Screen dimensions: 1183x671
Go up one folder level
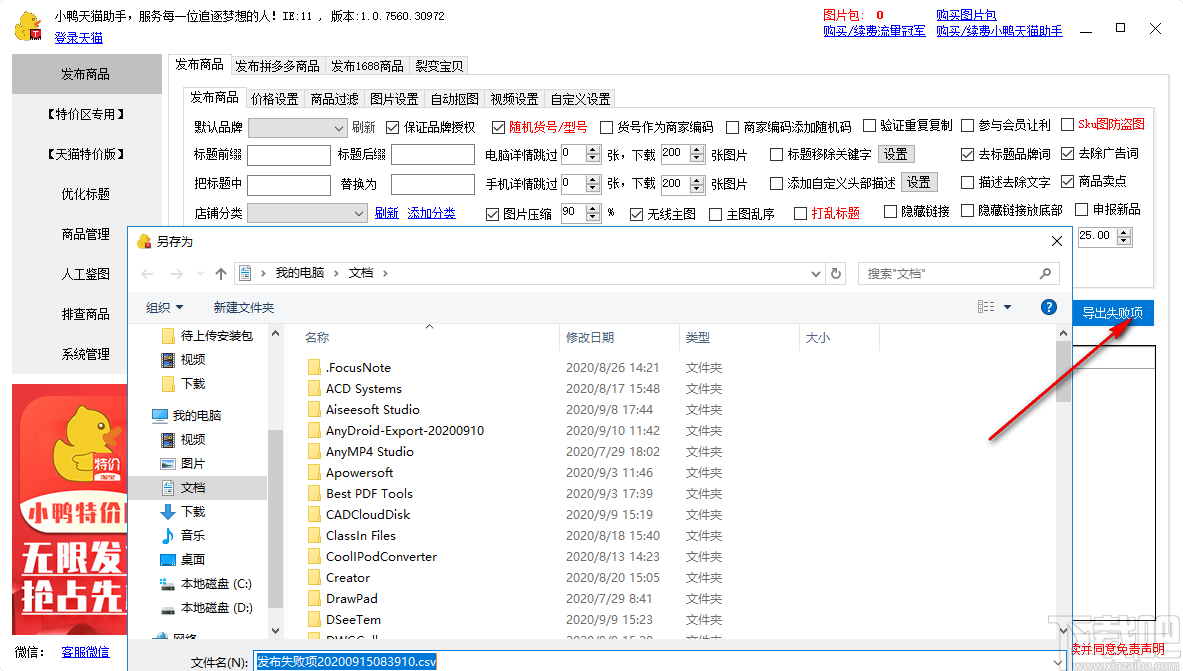point(220,273)
